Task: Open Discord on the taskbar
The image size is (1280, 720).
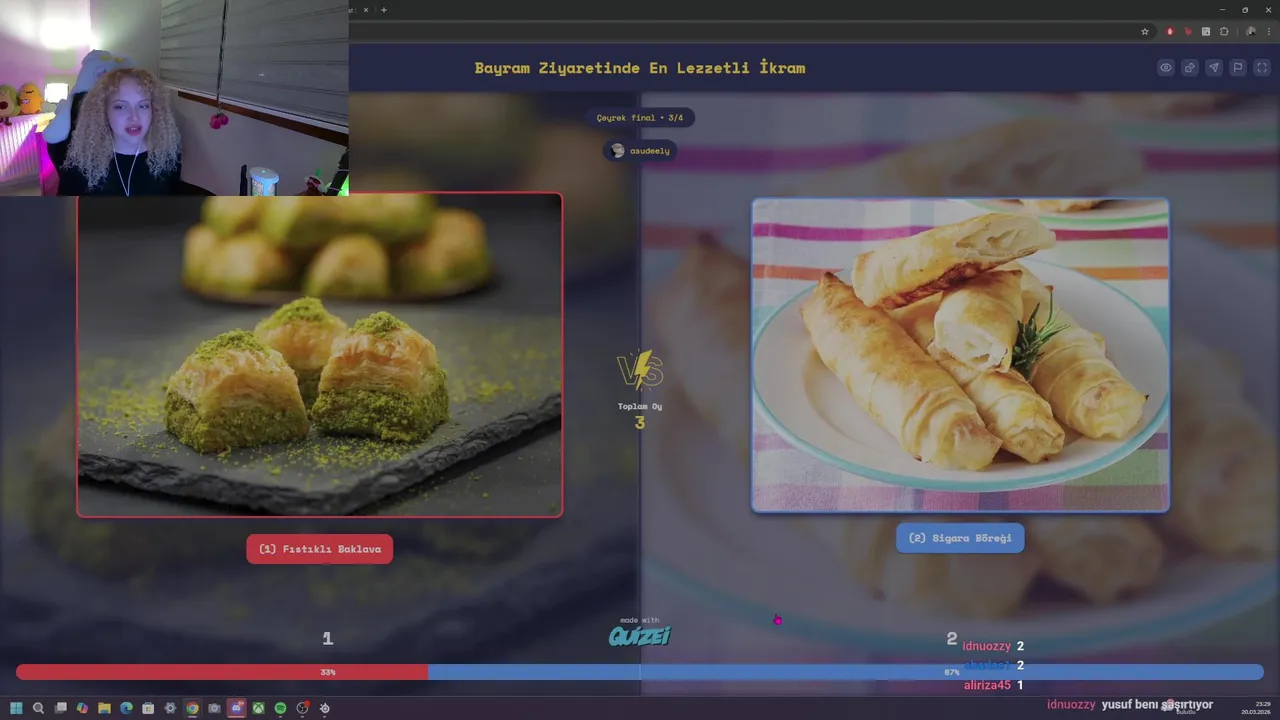Action: coord(236,708)
